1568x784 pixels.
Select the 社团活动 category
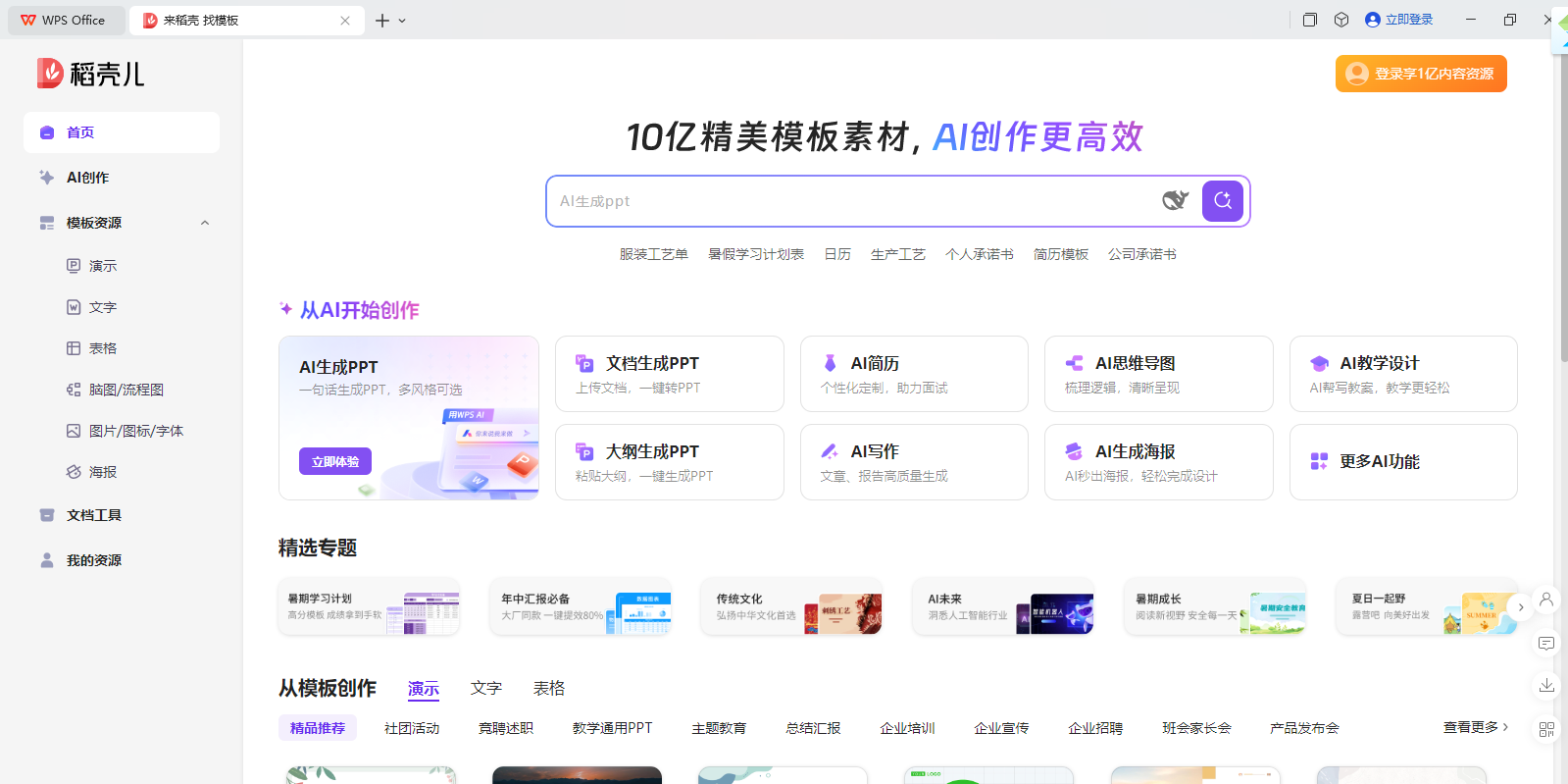pyautogui.click(x=412, y=728)
